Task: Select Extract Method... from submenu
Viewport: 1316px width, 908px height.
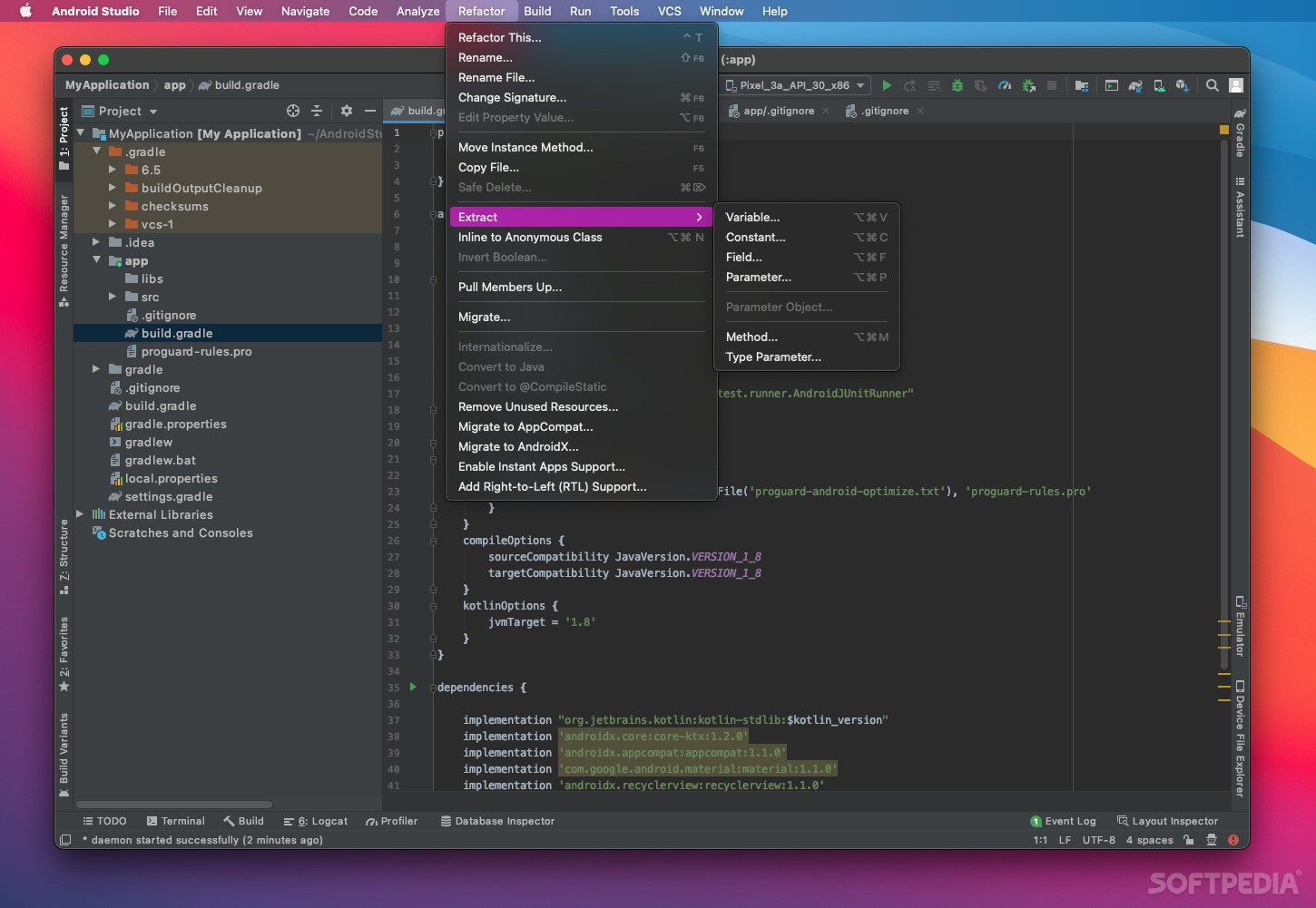Action: [807, 337]
